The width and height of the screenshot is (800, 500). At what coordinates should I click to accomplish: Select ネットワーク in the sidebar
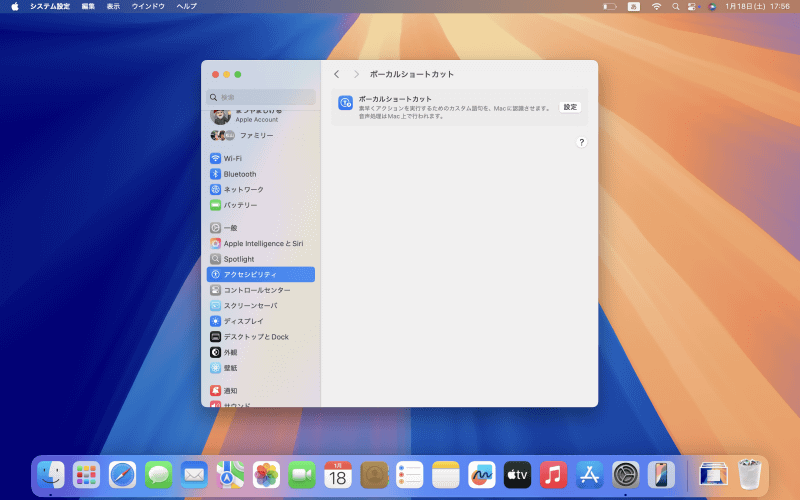tap(261, 189)
